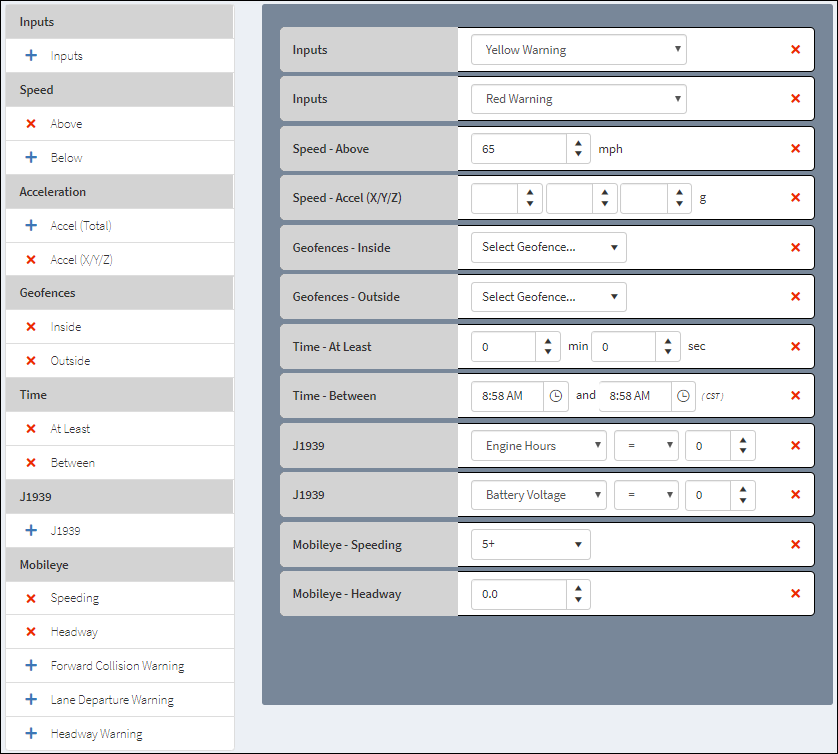Click the Mobileye Headway 0.0 field
Image resolution: width=838 pixels, height=754 pixels.
click(x=519, y=594)
